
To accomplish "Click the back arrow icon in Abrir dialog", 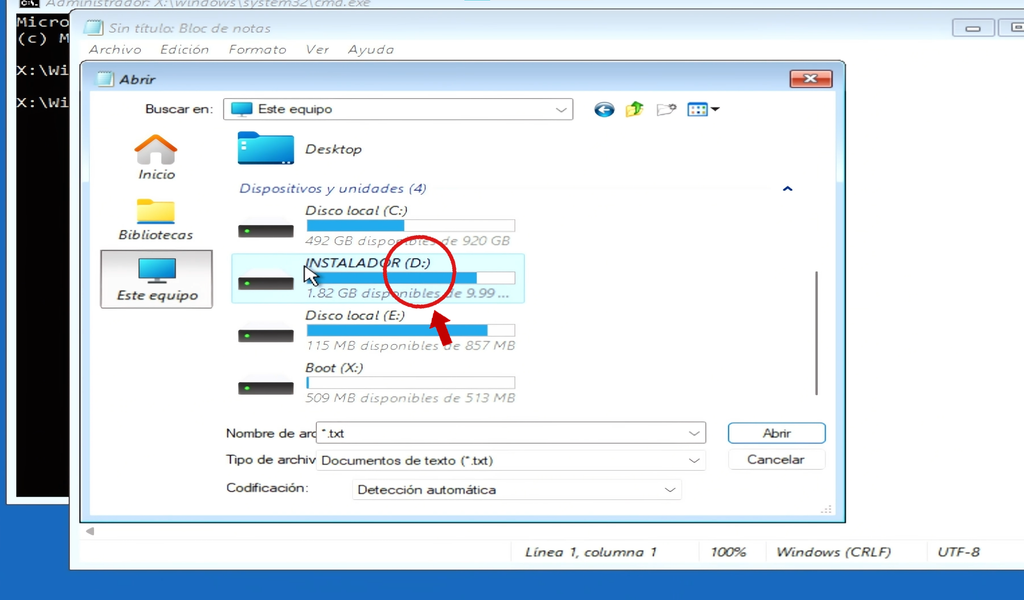I will click(x=604, y=110).
